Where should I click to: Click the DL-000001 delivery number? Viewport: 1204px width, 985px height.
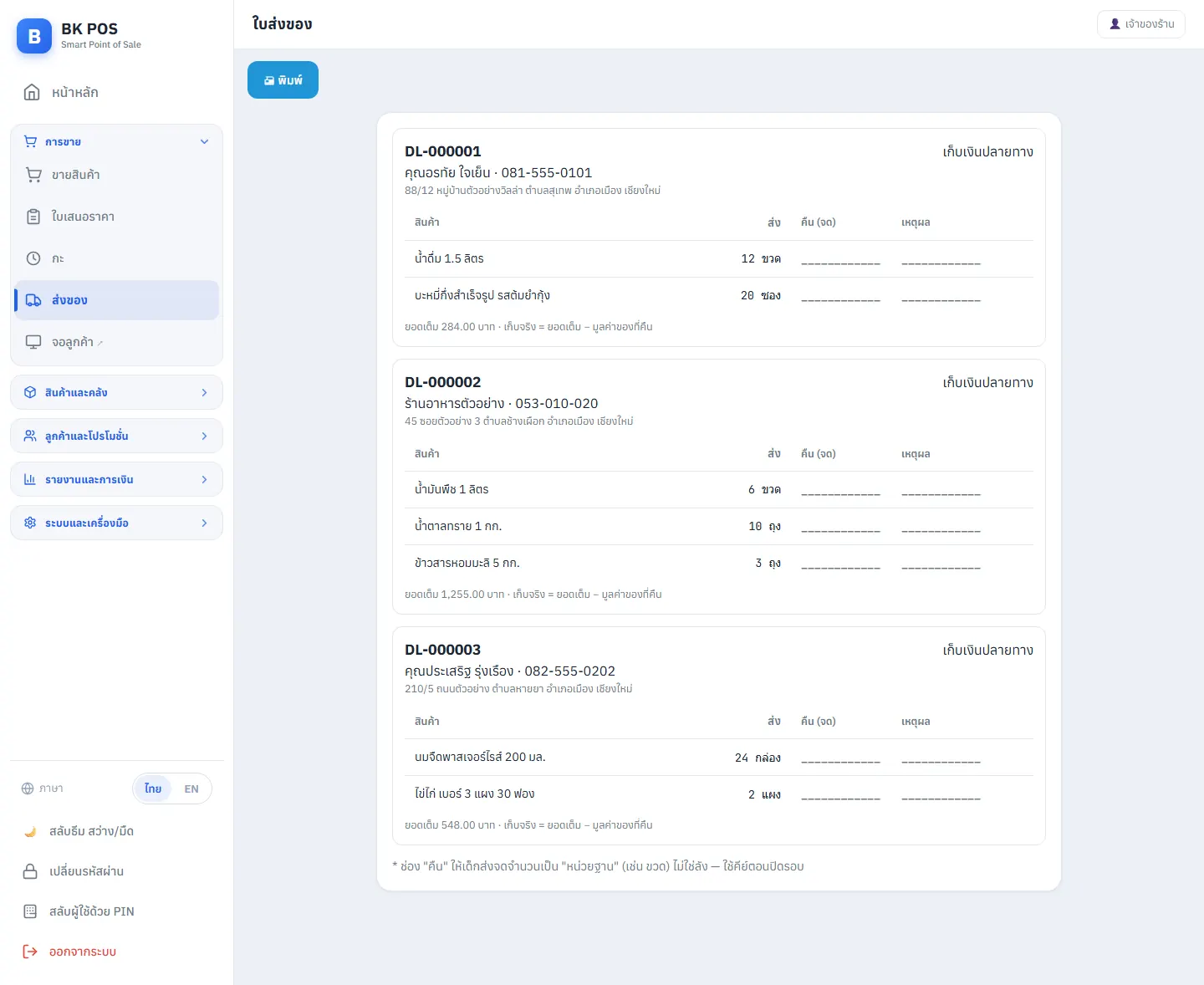tap(443, 151)
